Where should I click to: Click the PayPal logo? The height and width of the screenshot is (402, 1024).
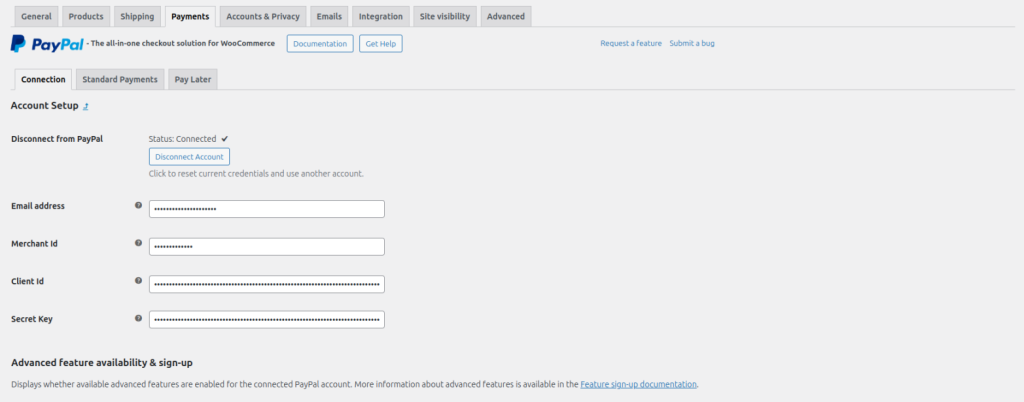coord(47,44)
